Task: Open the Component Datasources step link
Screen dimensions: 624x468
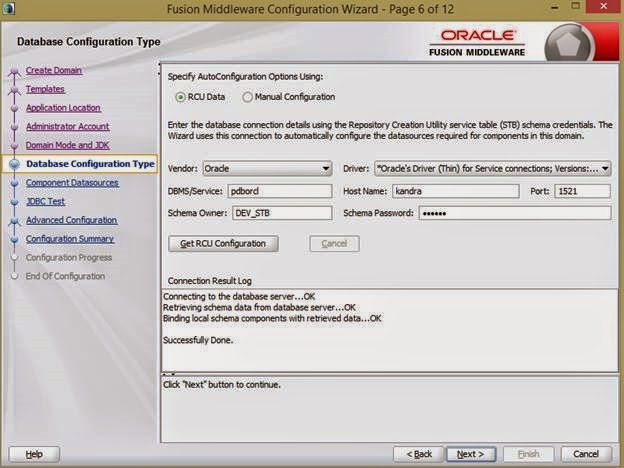Action: (72, 183)
